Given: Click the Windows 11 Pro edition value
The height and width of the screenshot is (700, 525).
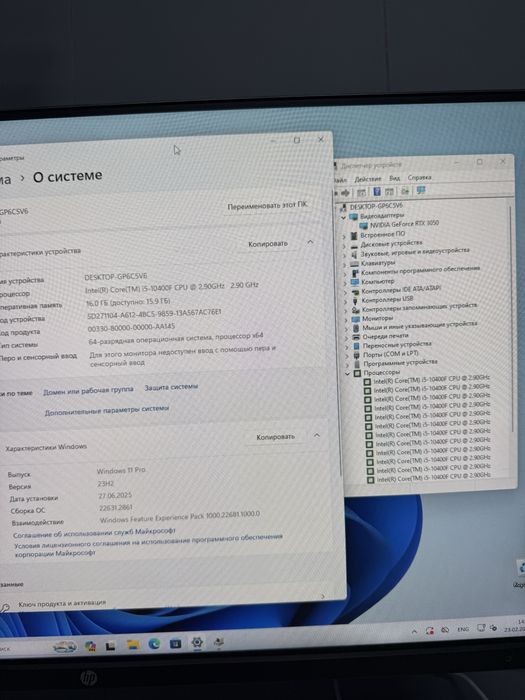Looking at the screenshot, I should pyautogui.click(x=121, y=470).
